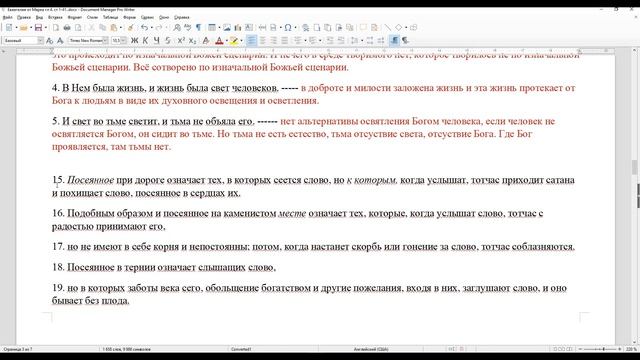Open the Times New Roman font dropdown
The height and width of the screenshot is (360, 640).
(105, 40)
